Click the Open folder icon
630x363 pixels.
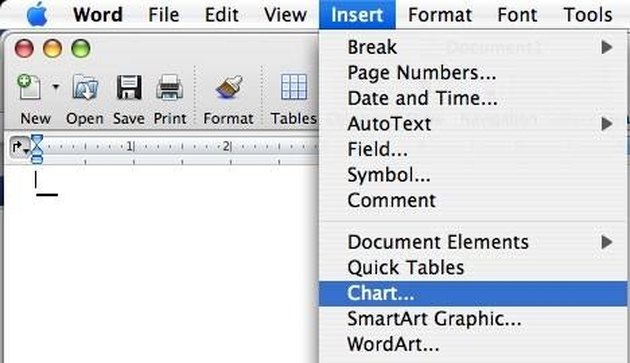tap(85, 86)
